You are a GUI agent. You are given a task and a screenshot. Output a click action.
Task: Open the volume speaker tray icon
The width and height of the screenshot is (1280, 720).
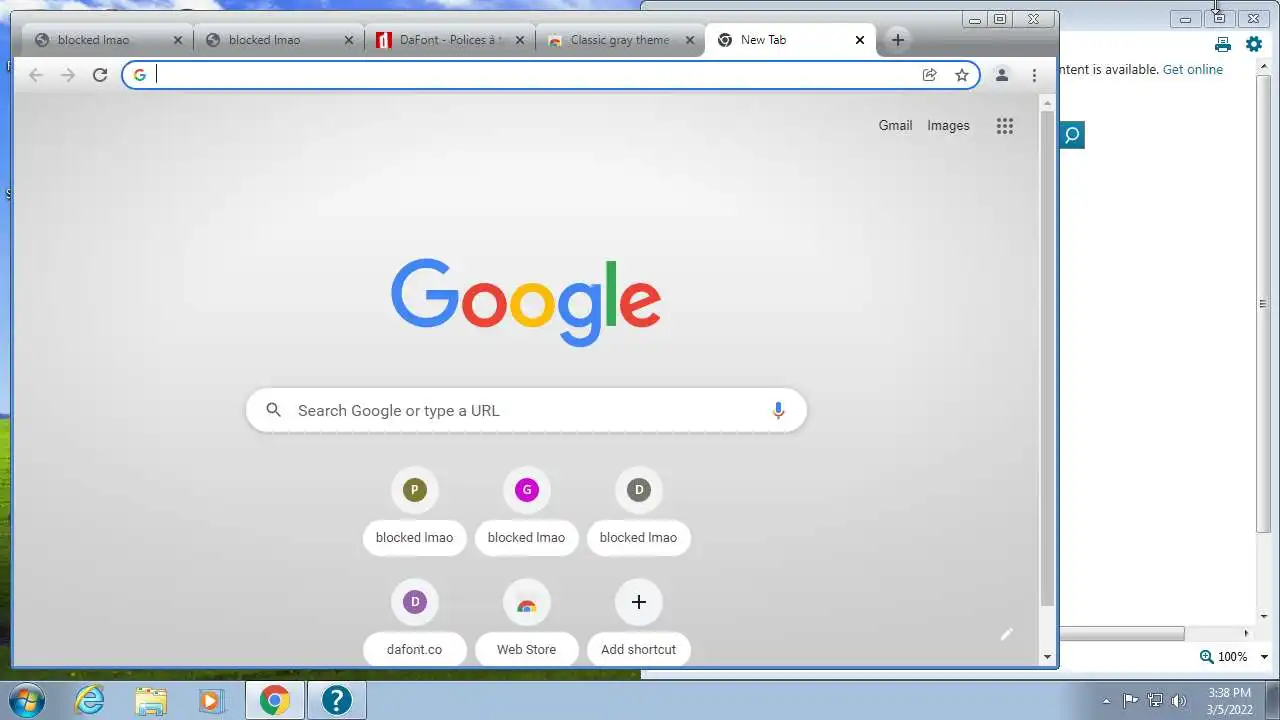pos(1179,701)
